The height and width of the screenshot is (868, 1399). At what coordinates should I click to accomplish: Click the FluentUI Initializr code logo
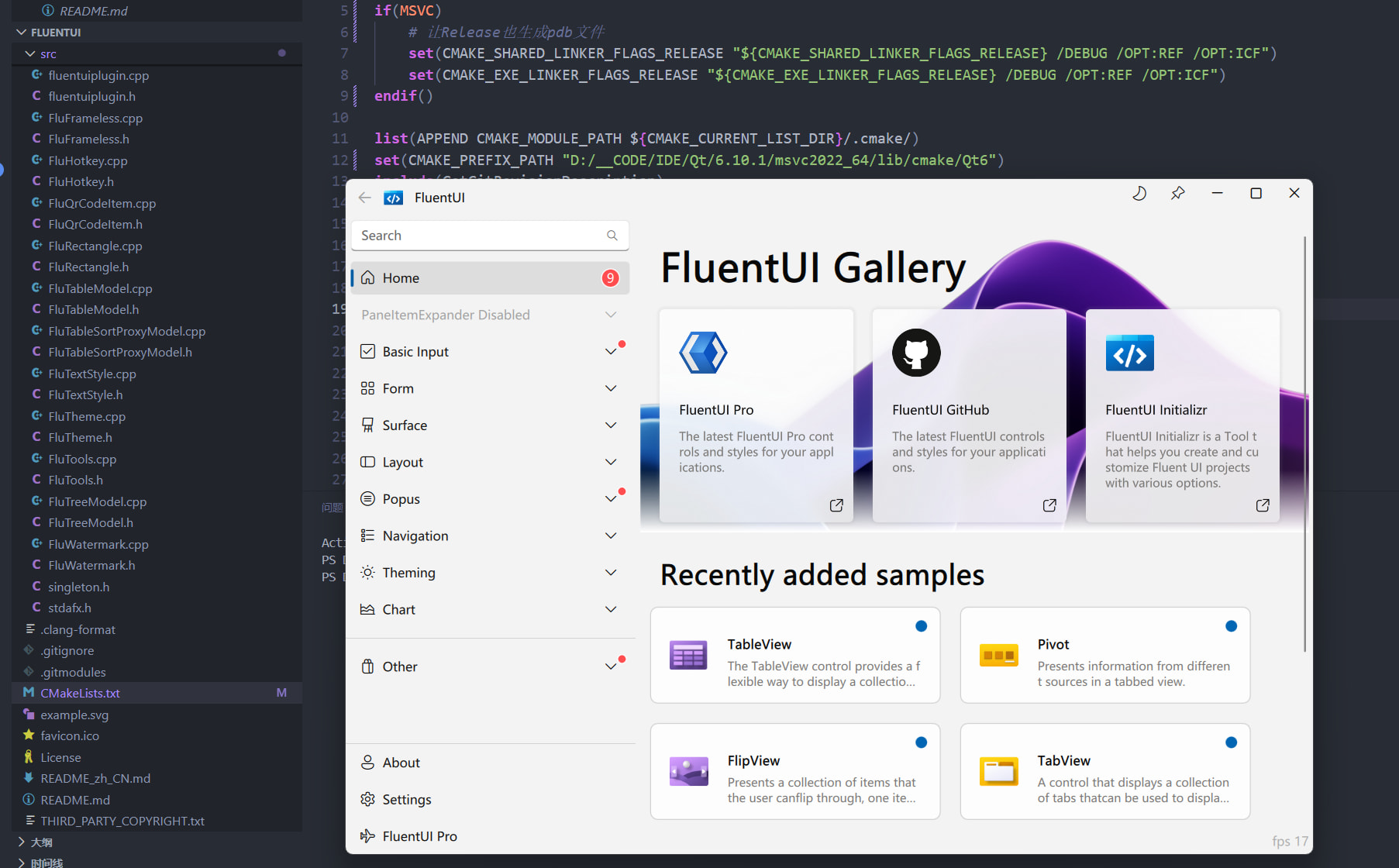point(1129,353)
